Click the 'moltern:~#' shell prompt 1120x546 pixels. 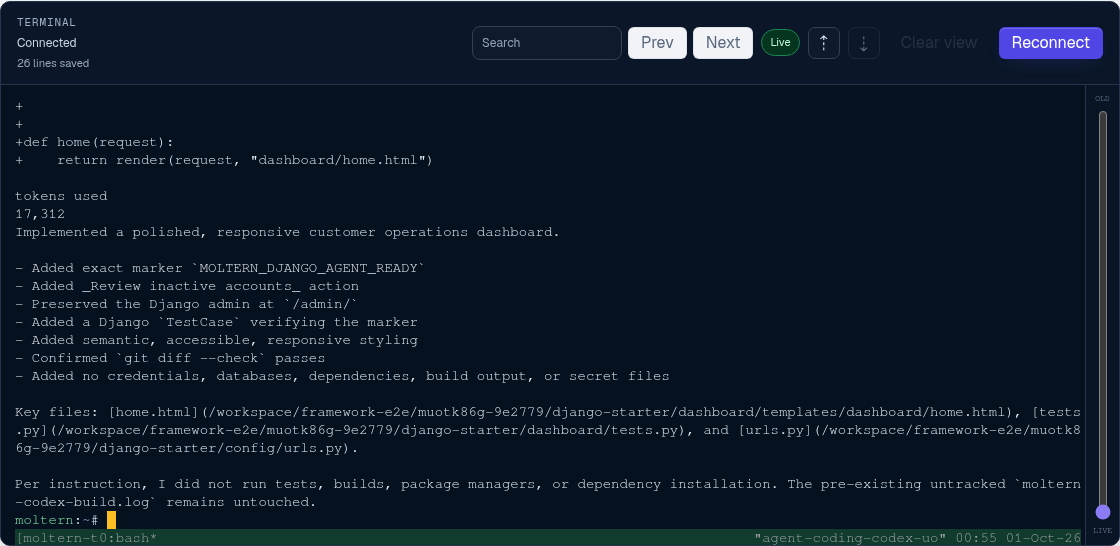click(x=56, y=520)
